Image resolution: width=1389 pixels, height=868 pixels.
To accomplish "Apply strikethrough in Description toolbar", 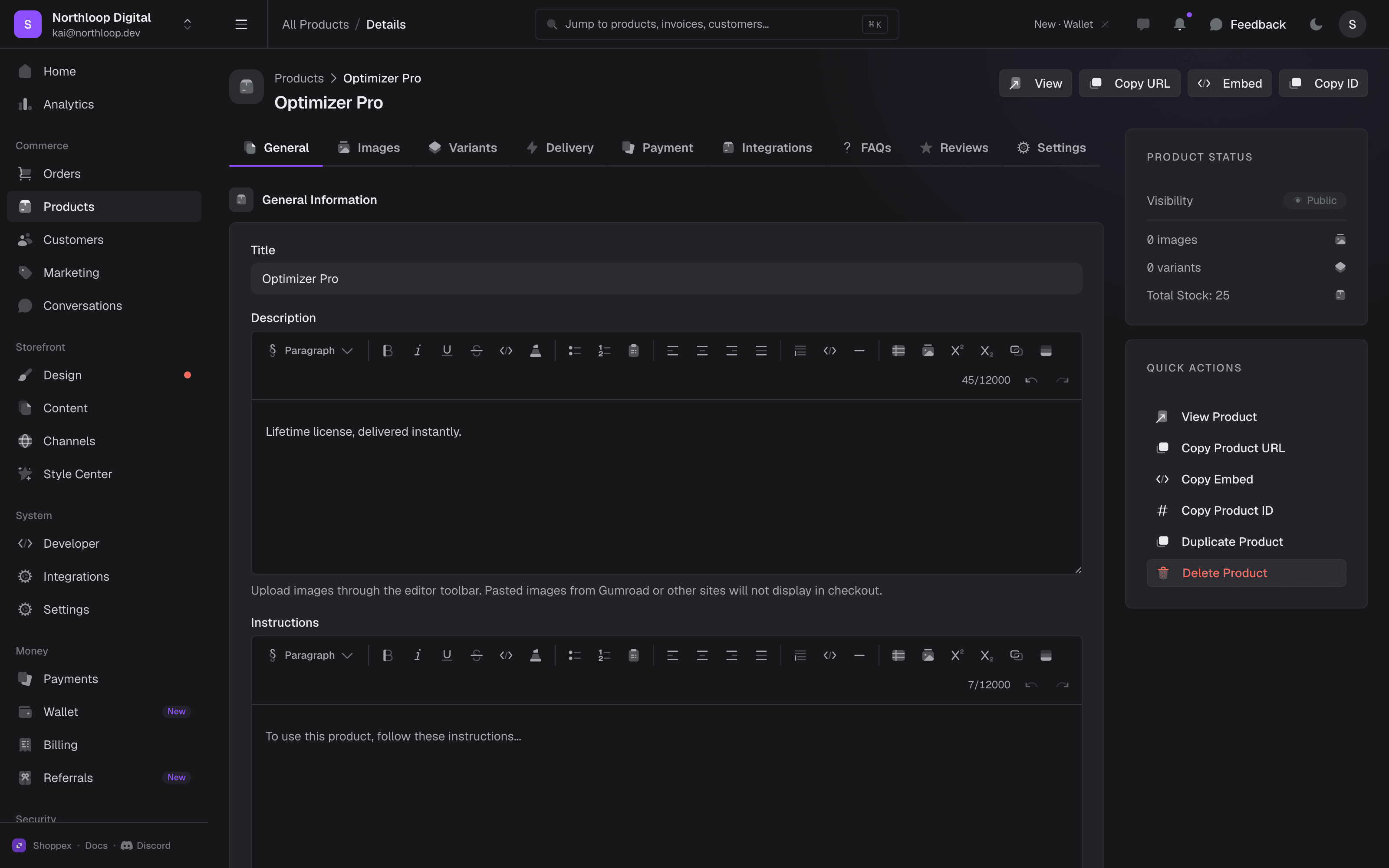I will pyautogui.click(x=477, y=351).
